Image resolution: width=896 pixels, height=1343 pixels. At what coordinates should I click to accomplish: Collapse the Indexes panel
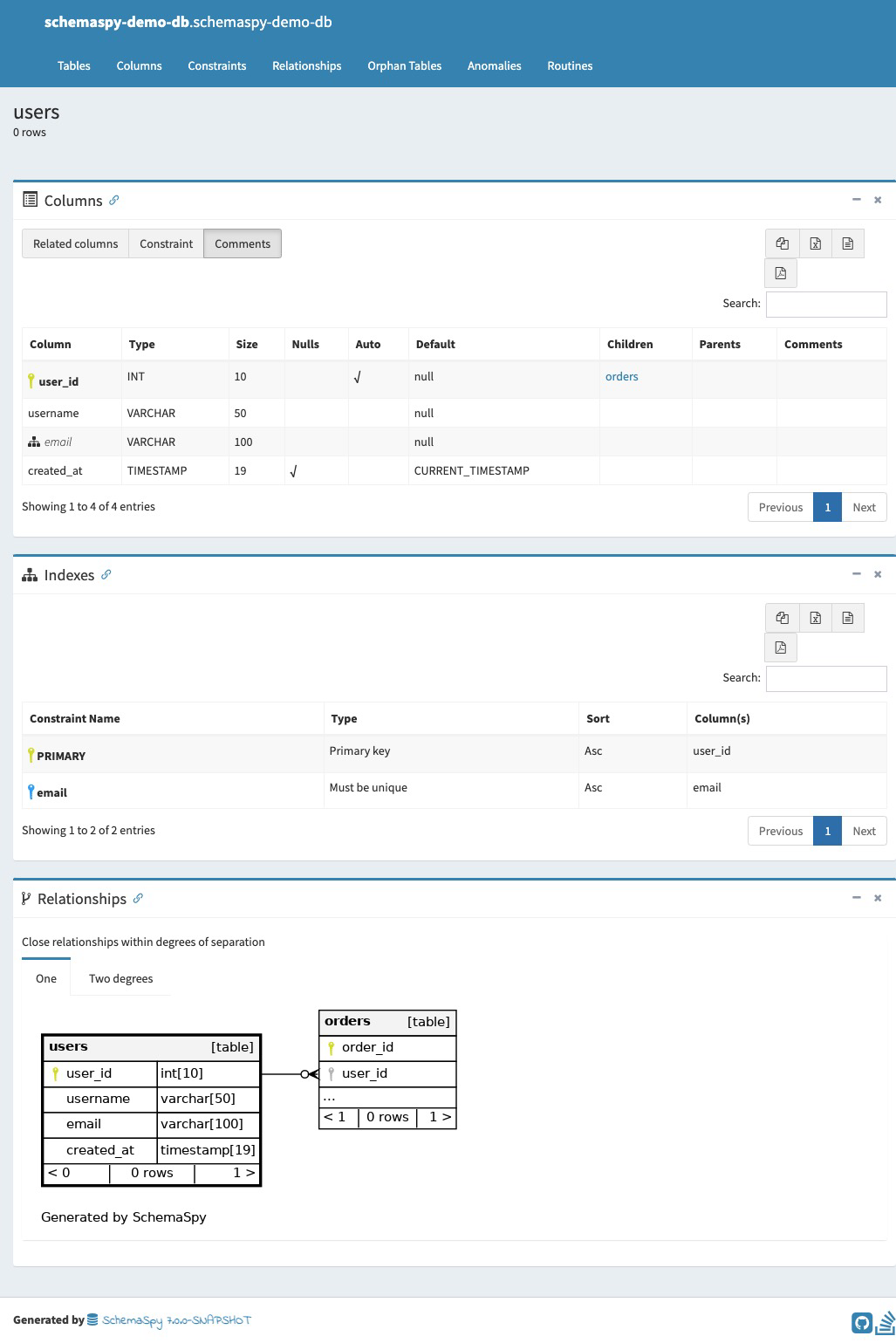point(856,574)
